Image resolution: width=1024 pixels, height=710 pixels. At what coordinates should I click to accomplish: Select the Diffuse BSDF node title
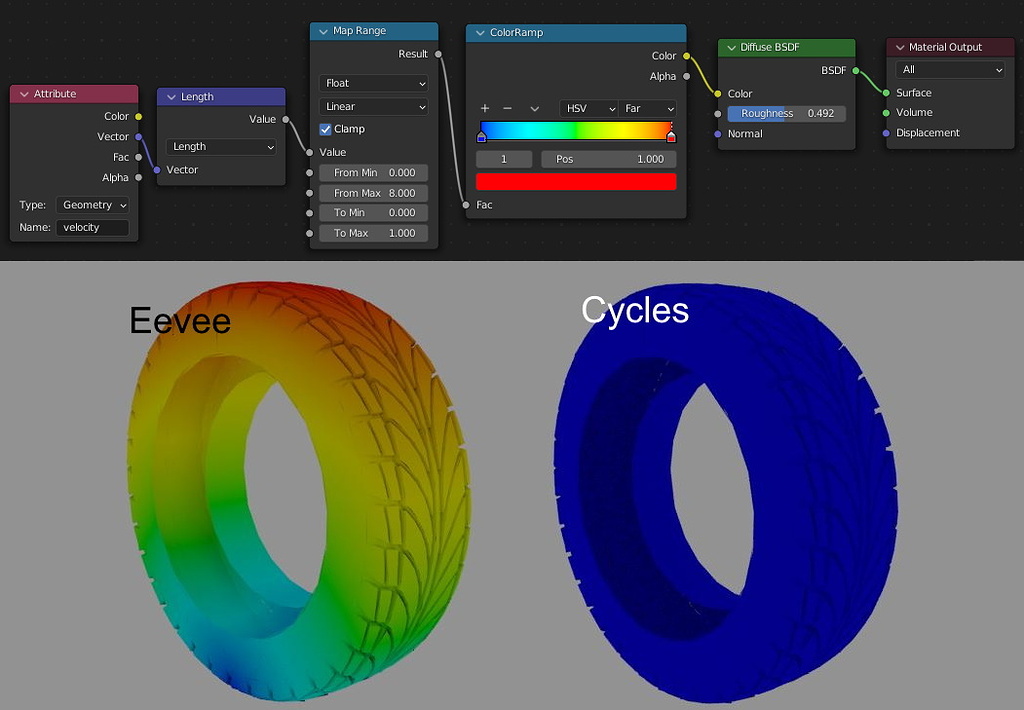pos(769,47)
